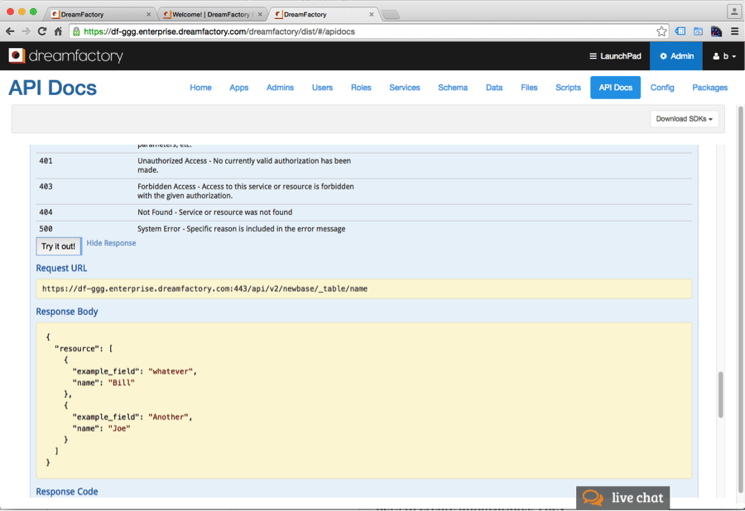Click the green lock icon in address bar
This screenshot has height=511, width=745.
point(76,32)
